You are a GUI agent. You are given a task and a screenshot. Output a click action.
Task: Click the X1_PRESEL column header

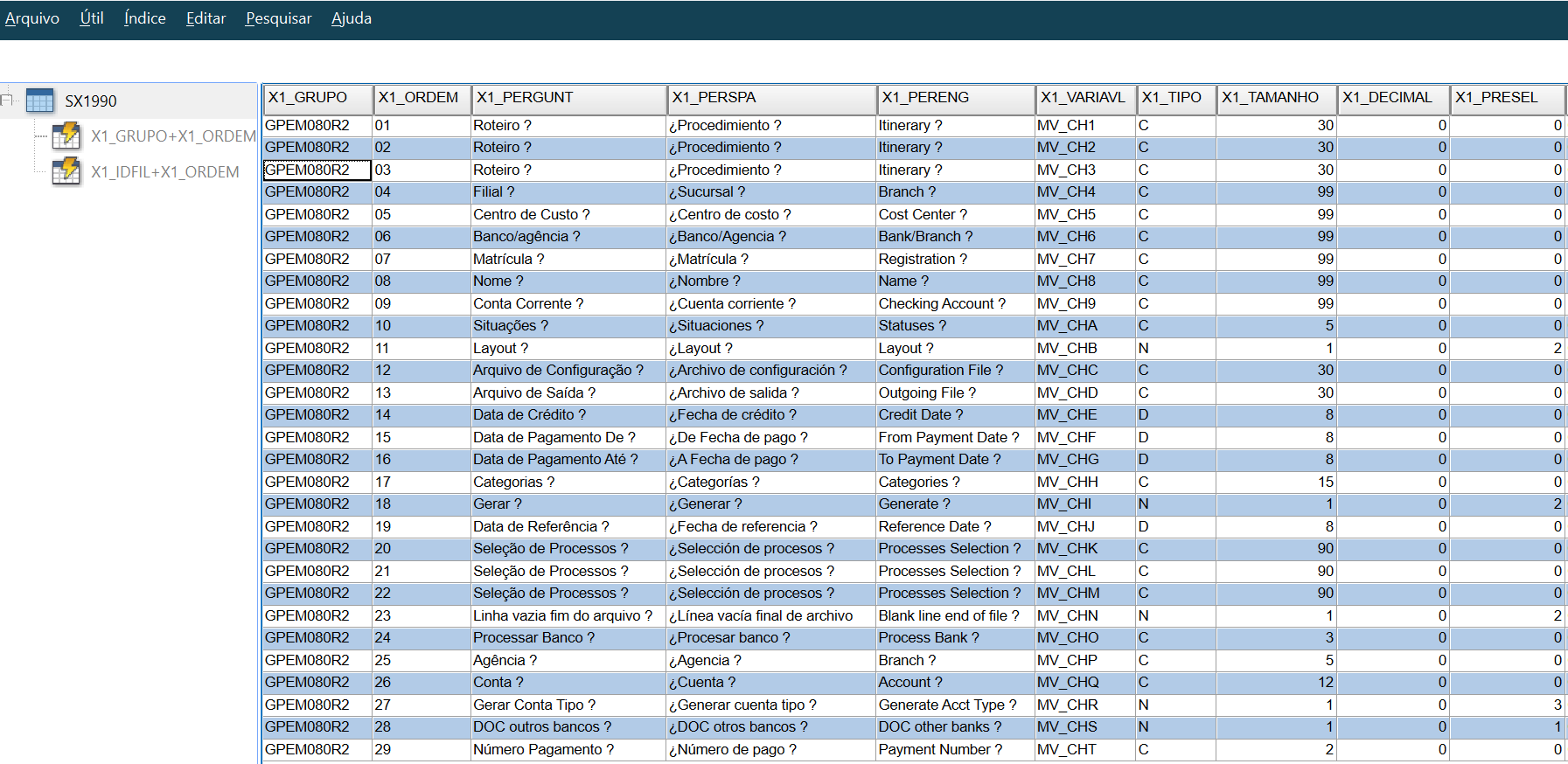(1508, 99)
